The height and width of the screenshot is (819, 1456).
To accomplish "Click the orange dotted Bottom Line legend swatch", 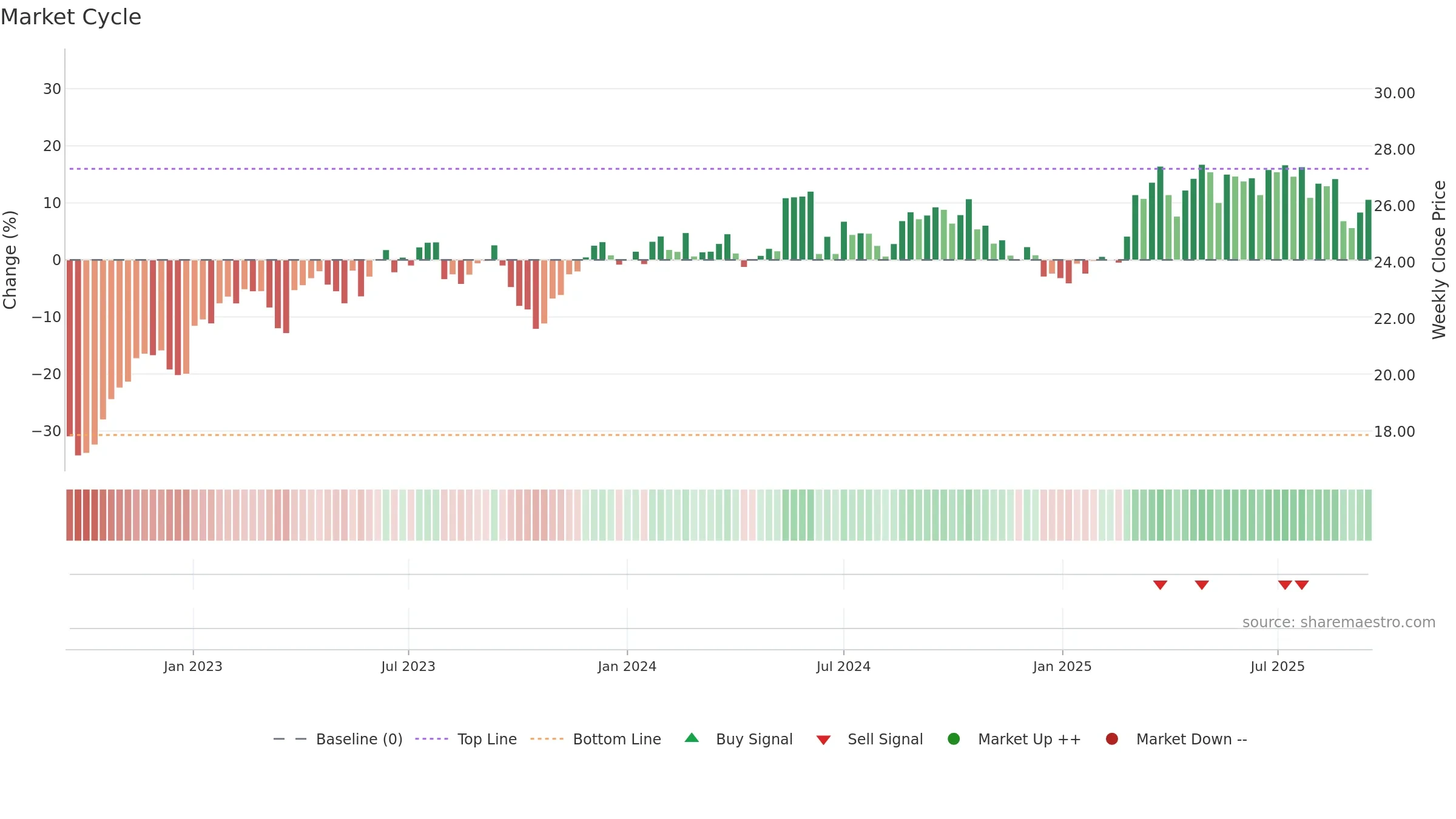I will 547,739.
